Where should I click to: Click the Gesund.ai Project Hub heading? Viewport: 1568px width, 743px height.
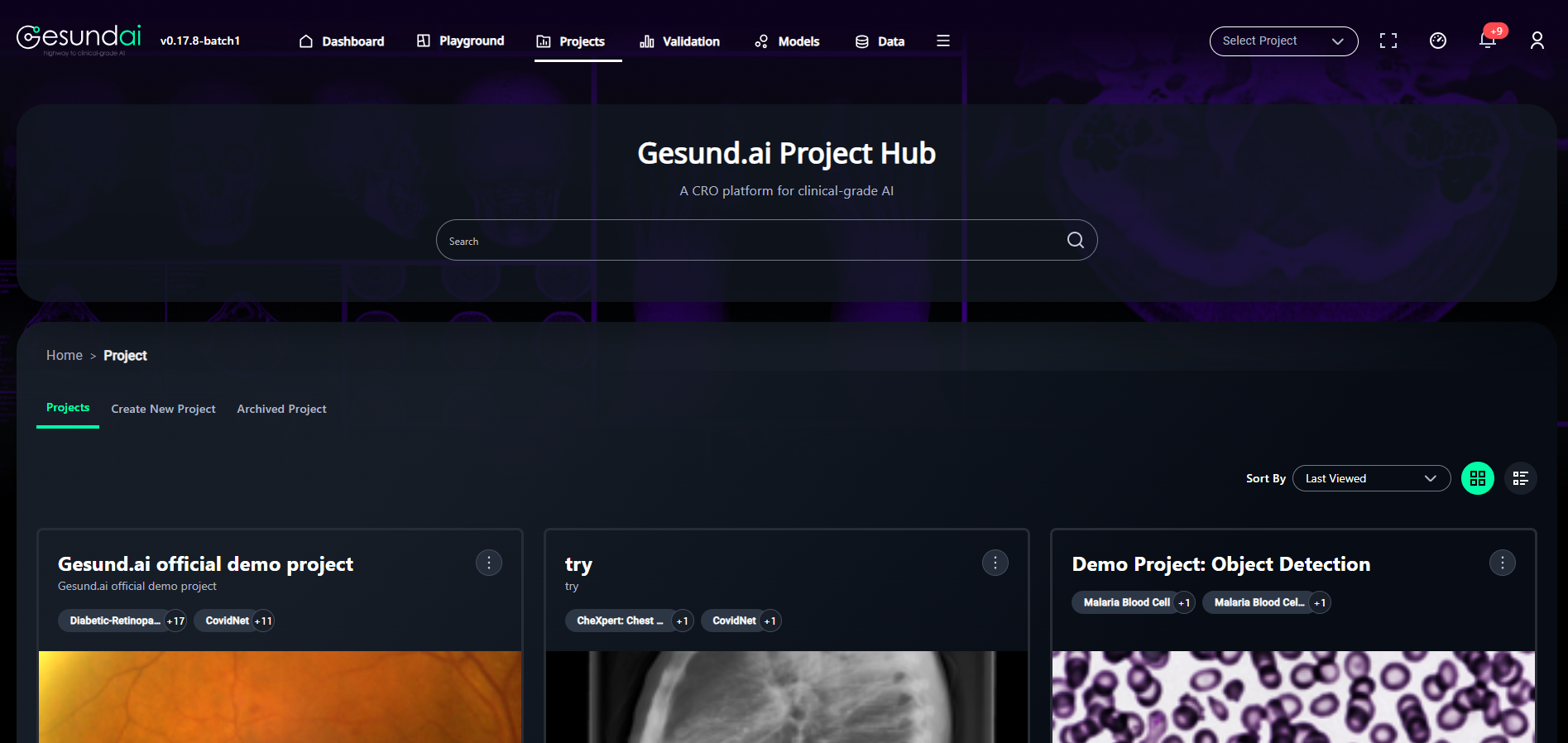(x=786, y=153)
